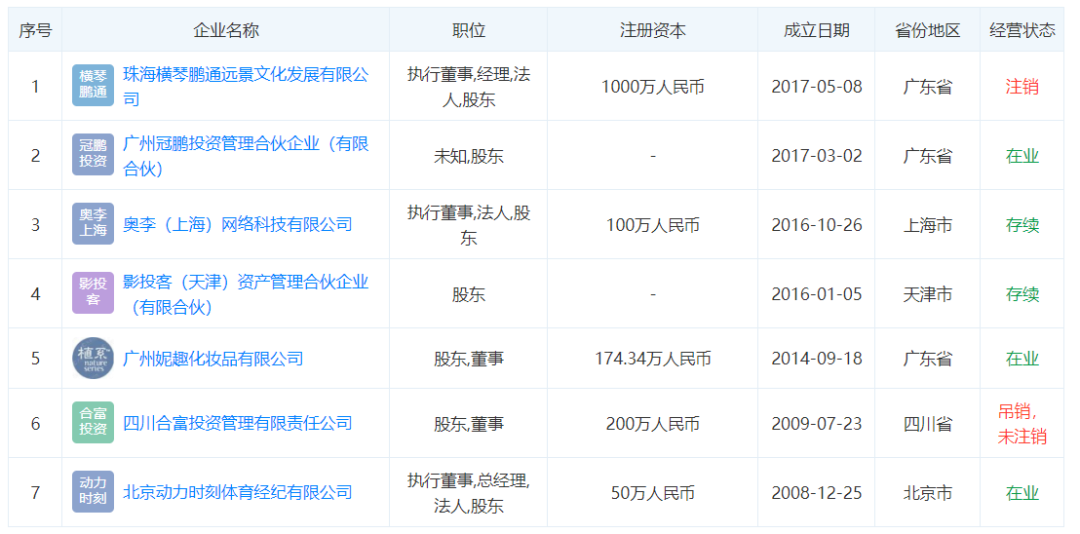
Task: Click the 省份地区 column header
Action: click(x=927, y=30)
